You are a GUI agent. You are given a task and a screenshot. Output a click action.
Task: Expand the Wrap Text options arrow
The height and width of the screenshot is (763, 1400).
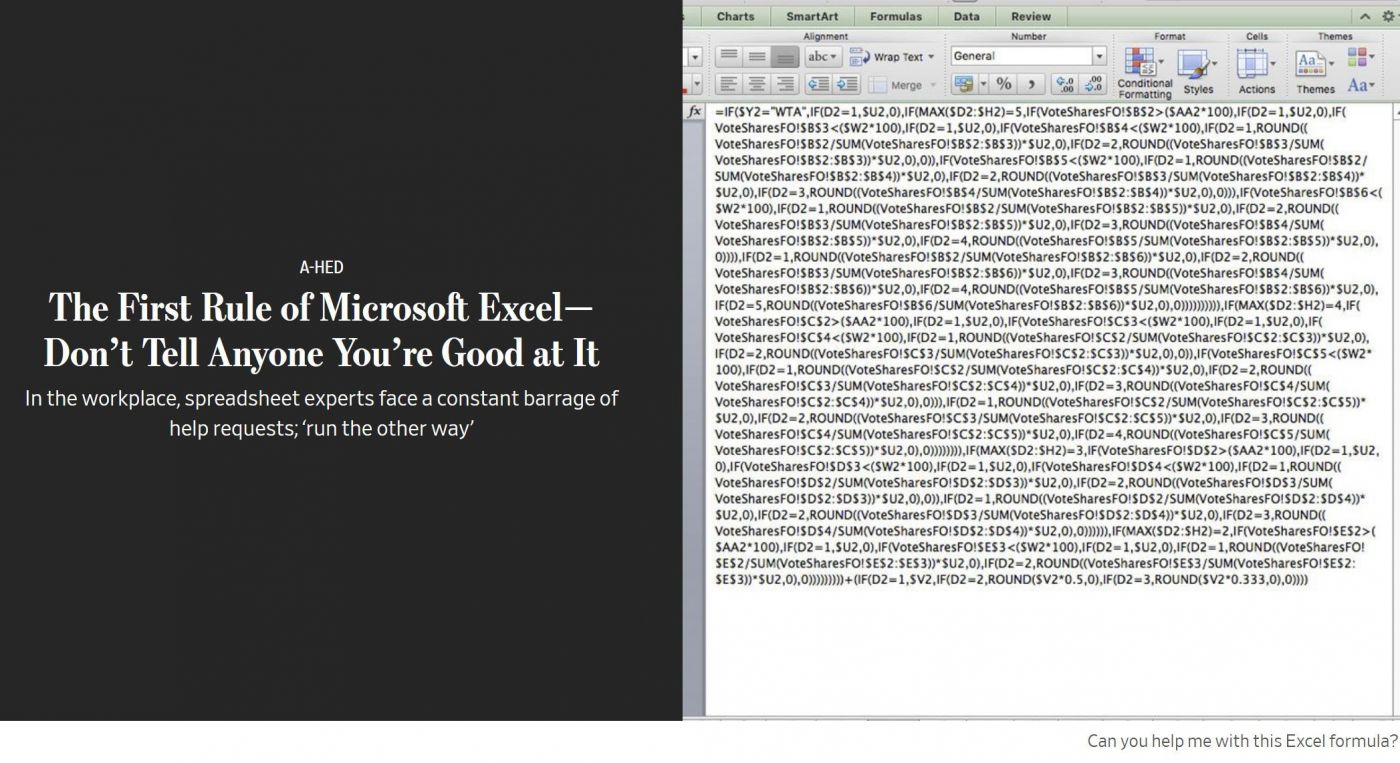[x=931, y=57]
